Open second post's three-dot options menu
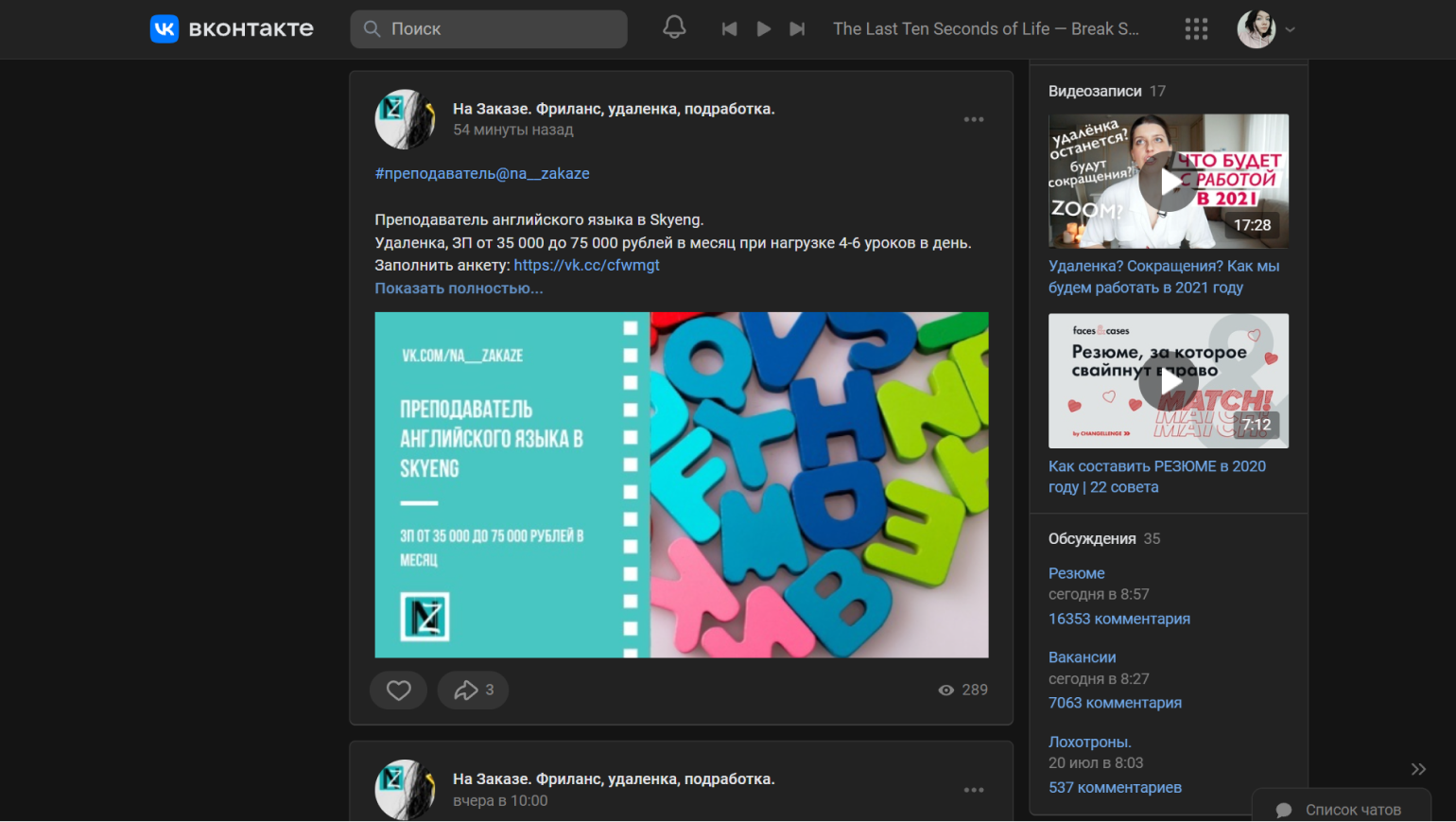 (974, 790)
